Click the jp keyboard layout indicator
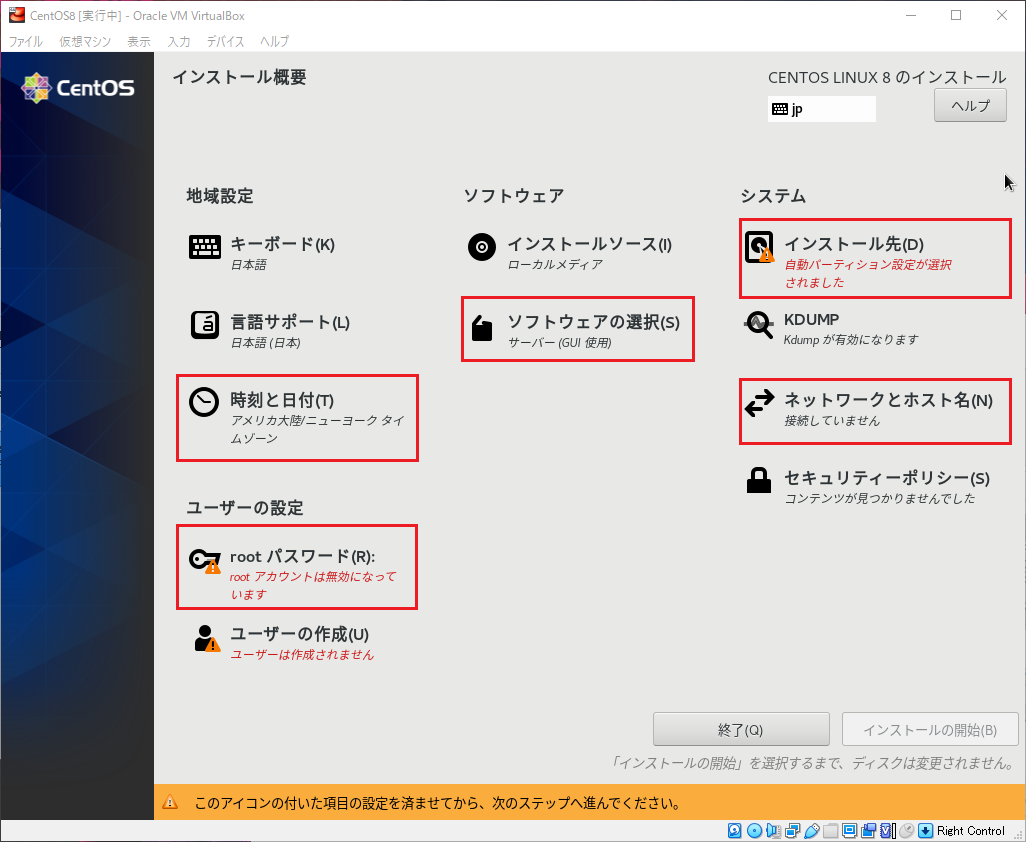Screen dimensions: 1026x842 point(822,109)
